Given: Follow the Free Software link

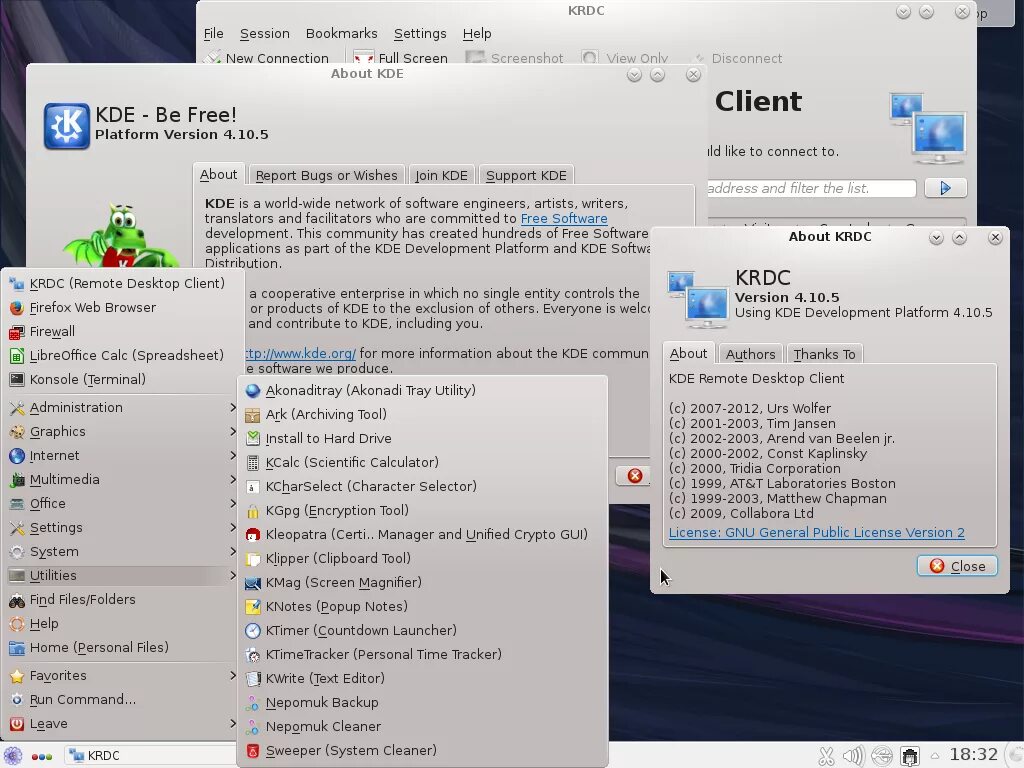Looking at the screenshot, I should 564,218.
